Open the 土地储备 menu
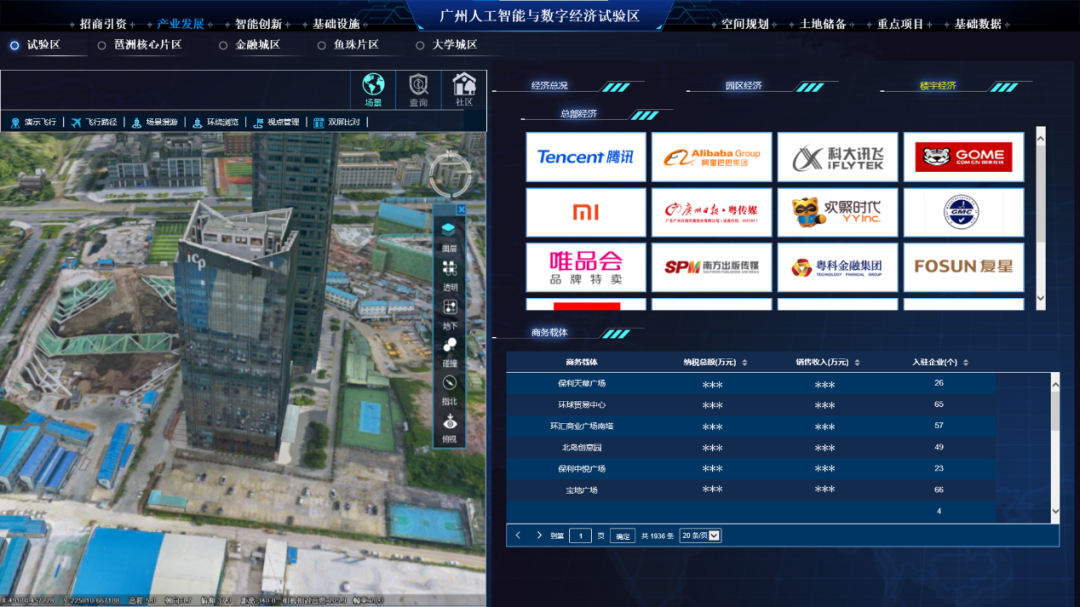Viewport: 1080px width, 607px height. 822,24
